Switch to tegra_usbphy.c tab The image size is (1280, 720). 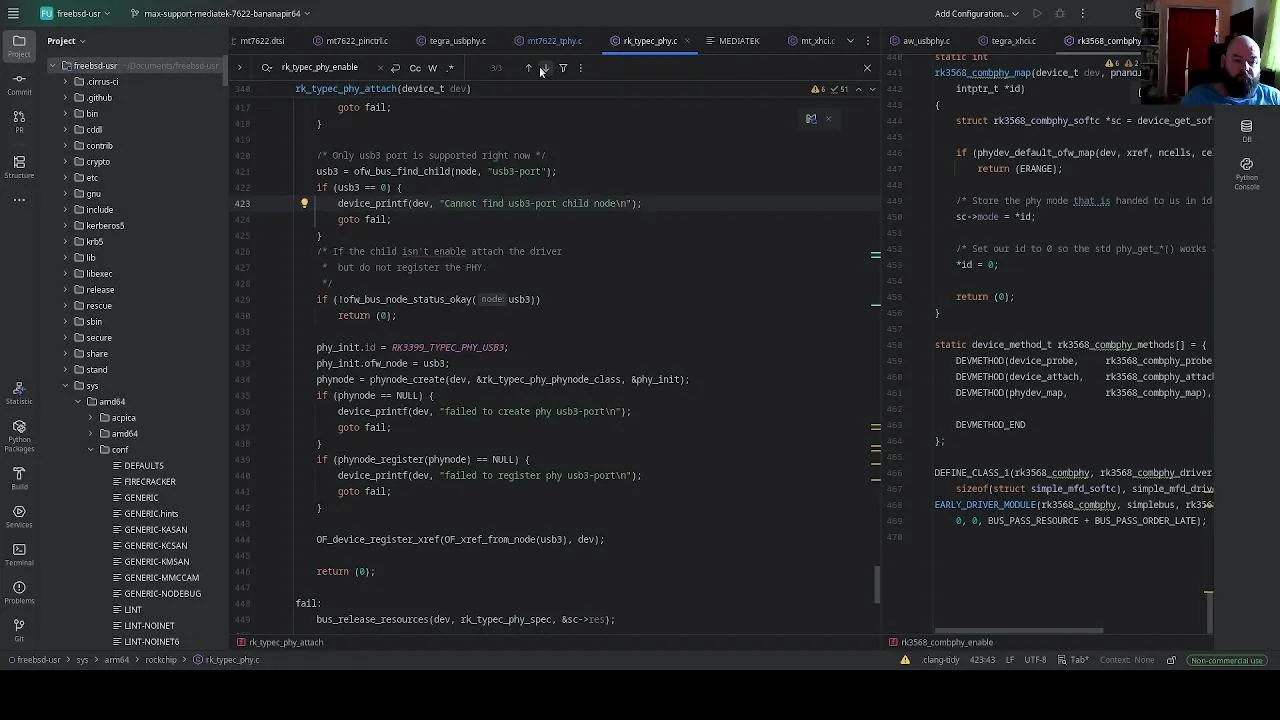[x=451, y=41]
